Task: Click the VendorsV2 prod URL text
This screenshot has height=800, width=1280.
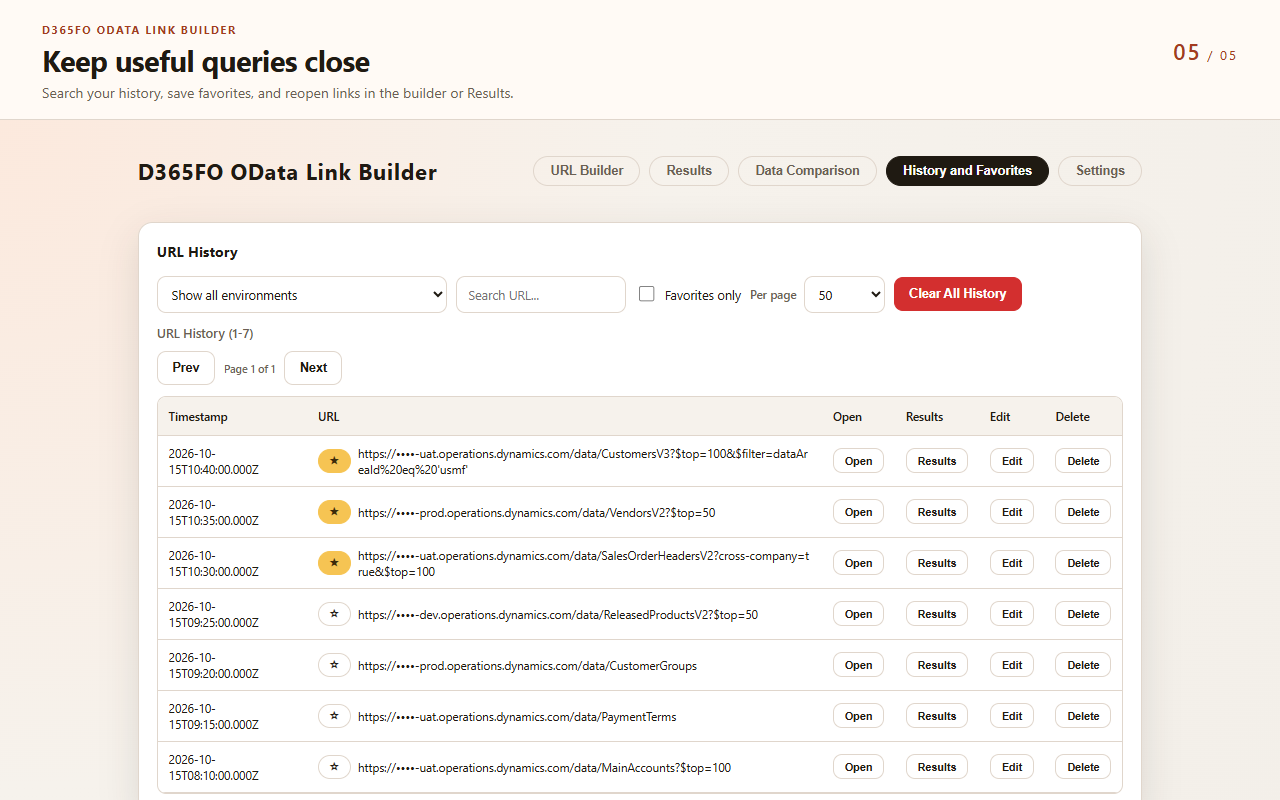Action: (x=537, y=513)
